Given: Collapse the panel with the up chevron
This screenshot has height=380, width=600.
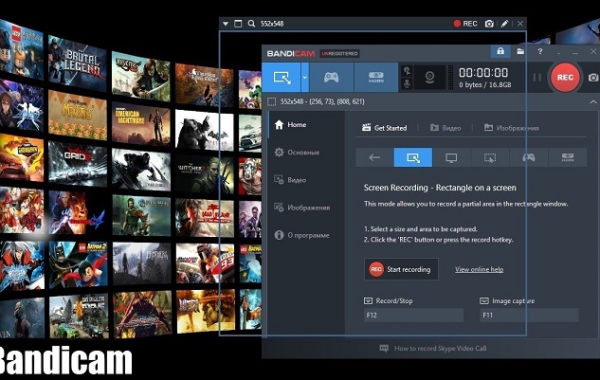Looking at the screenshot, I should (593, 102).
